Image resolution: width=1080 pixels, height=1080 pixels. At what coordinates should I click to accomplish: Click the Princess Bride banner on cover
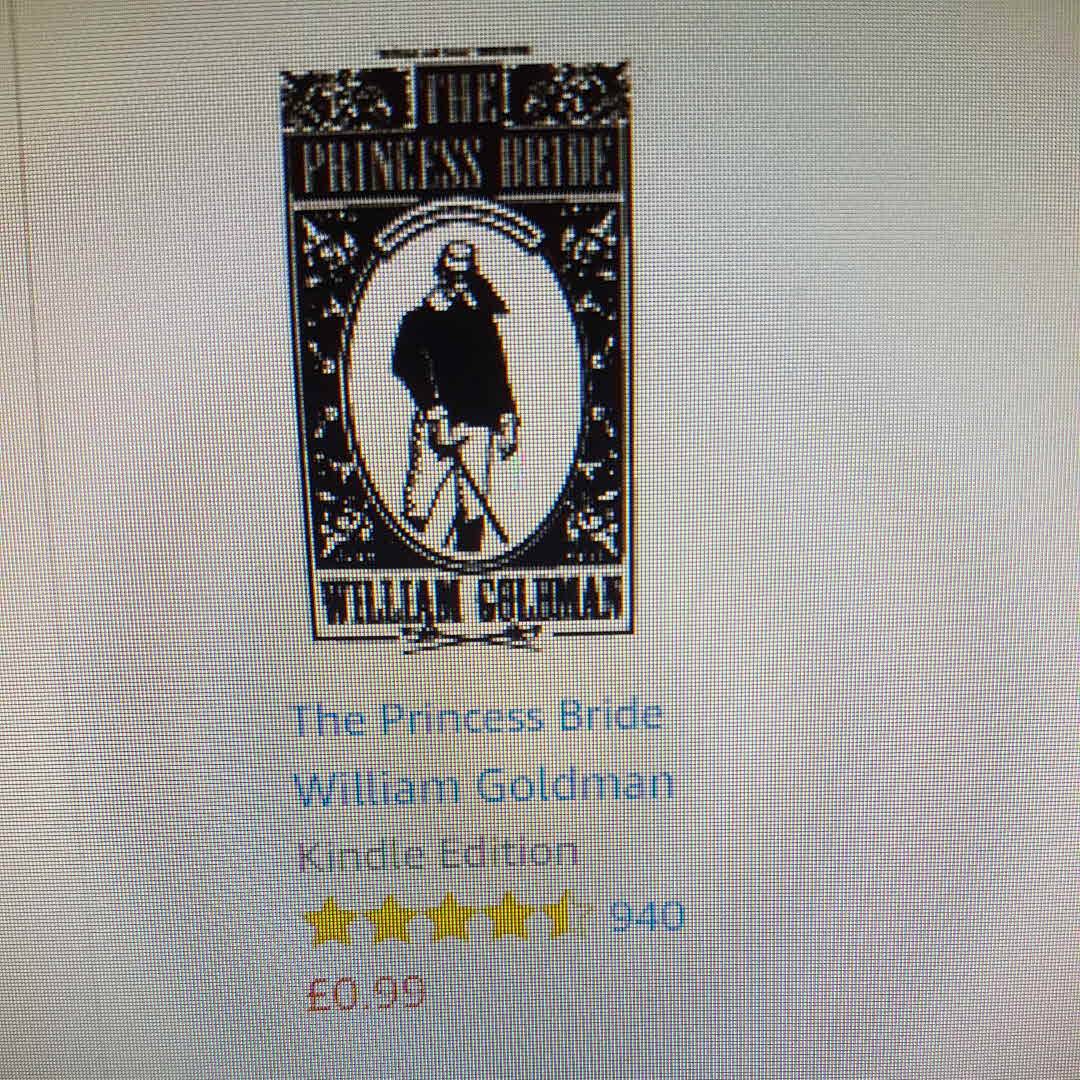tap(457, 164)
